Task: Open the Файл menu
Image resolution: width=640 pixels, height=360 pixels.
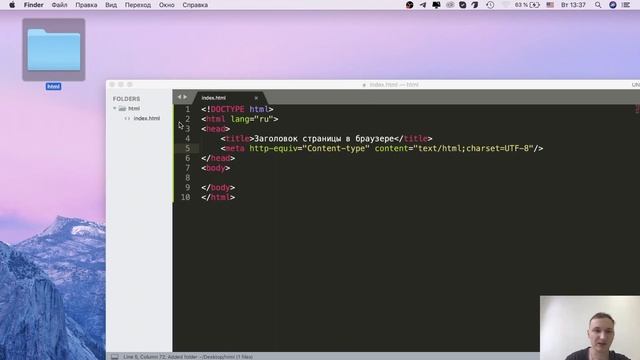Action: pyautogui.click(x=60, y=5)
